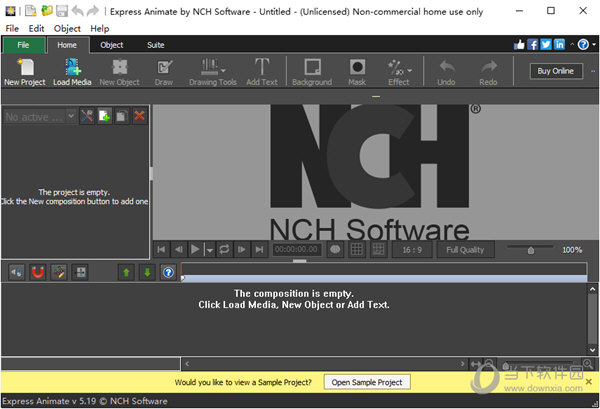Image resolution: width=600 pixels, height=409 pixels.
Task: Click the New Project icon in ribbon
Action: 25,72
